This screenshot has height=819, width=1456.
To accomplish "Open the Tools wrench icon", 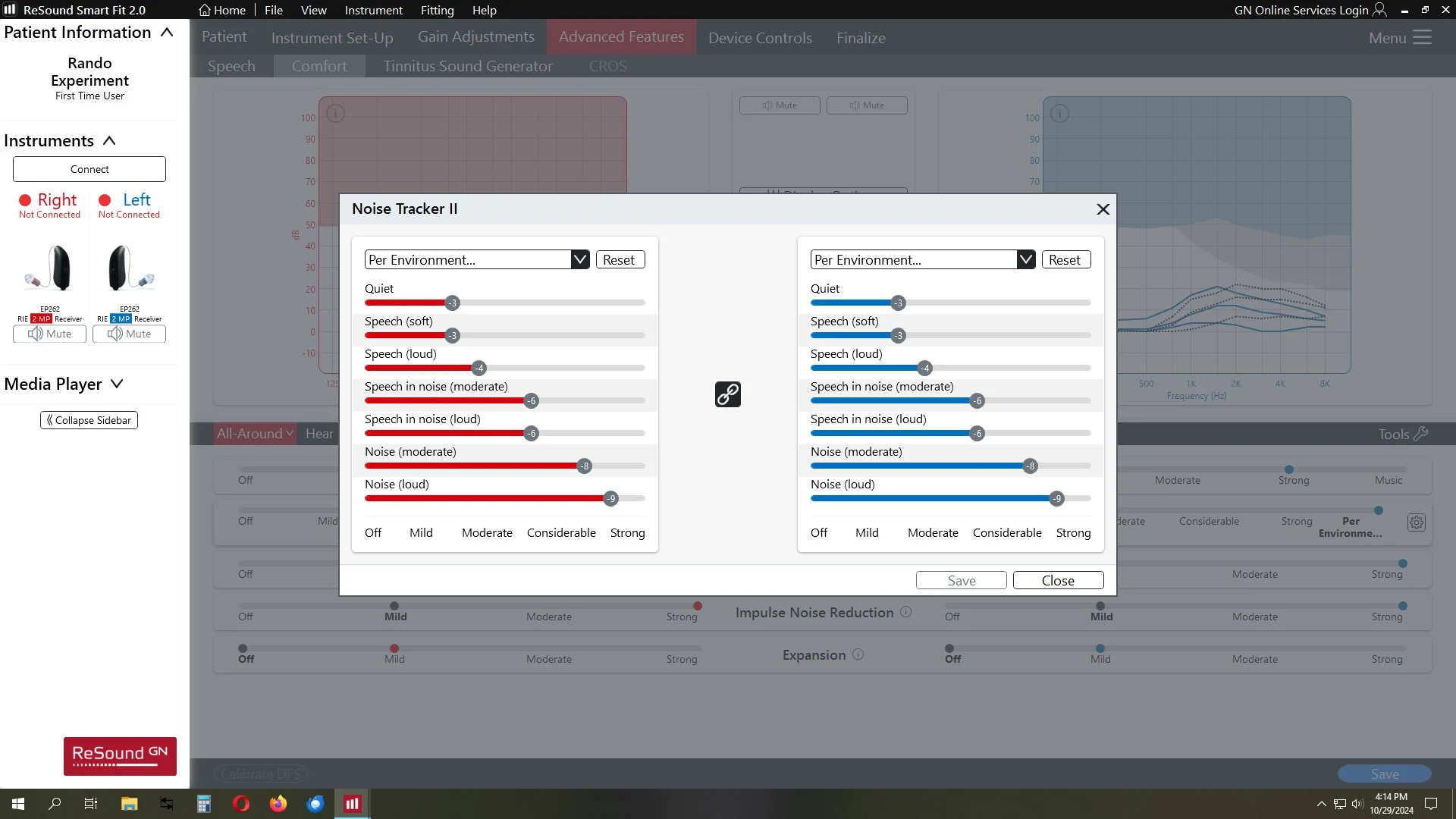I will (x=1421, y=433).
